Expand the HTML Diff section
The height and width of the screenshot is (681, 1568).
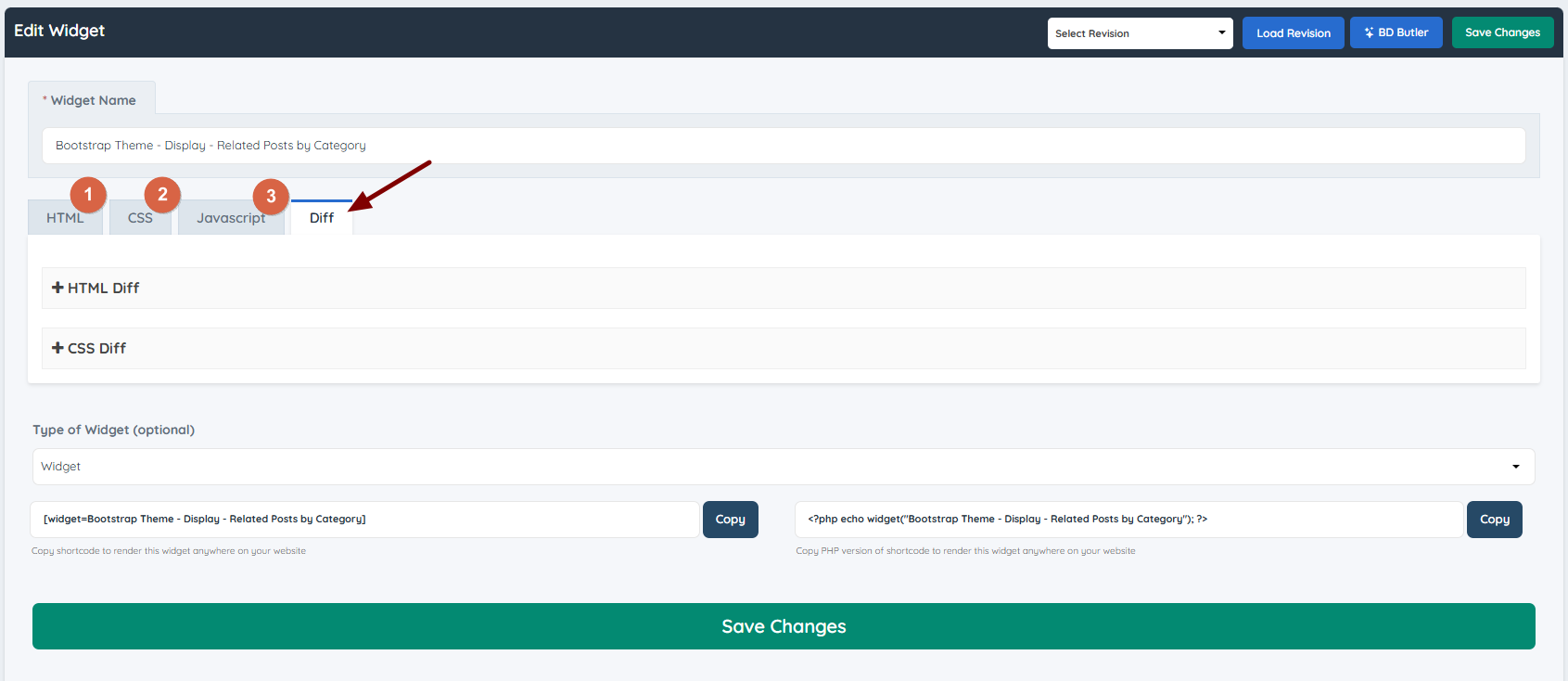tap(784, 289)
